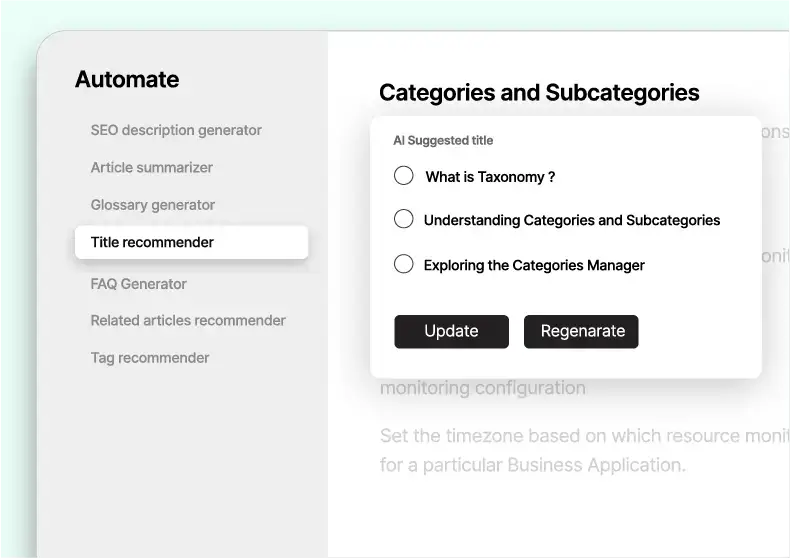This screenshot has height=559, width=790.
Task: Select the 'What is Taxonomy ?' radio button
Action: (x=403, y=176)
